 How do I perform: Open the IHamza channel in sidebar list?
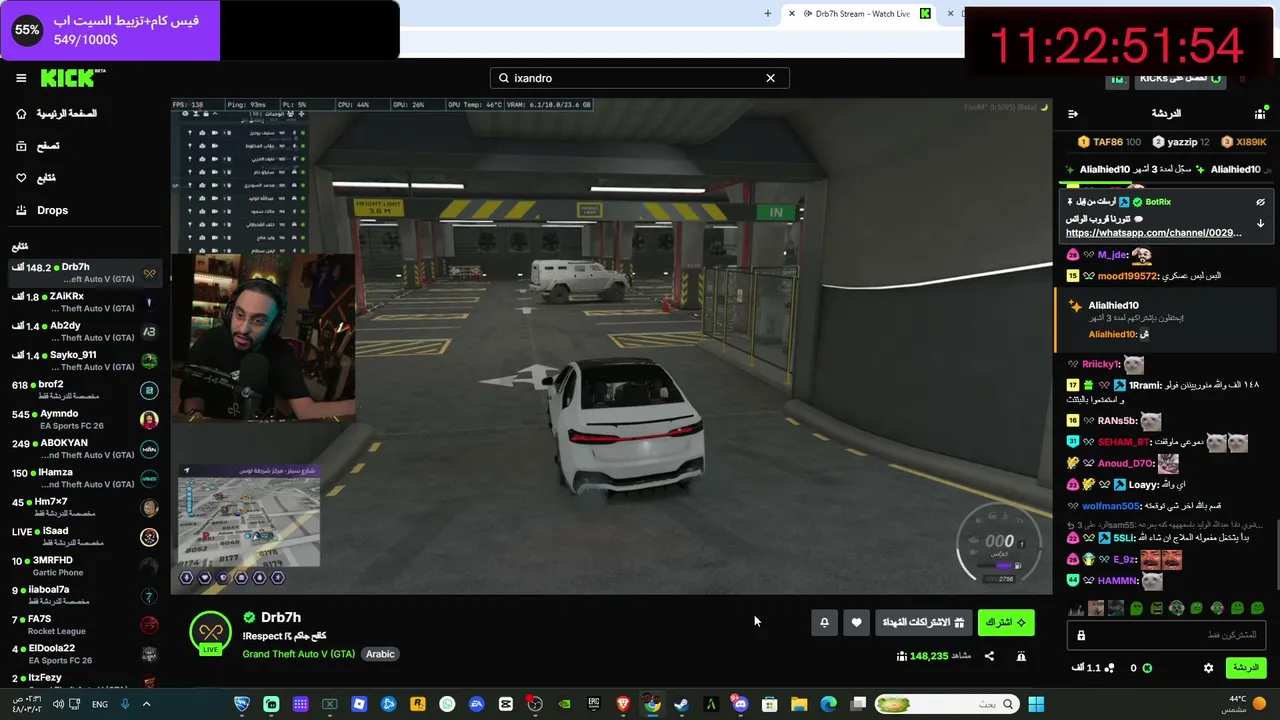click(84, 479)
